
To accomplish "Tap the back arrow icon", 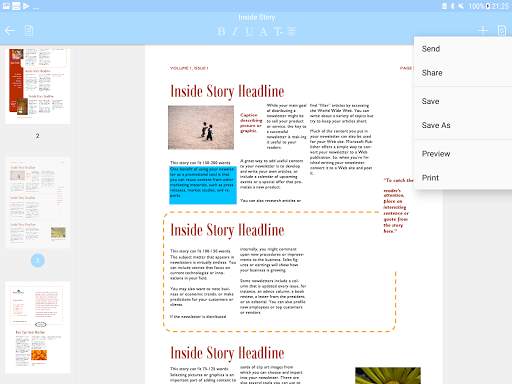I will 10,31.
